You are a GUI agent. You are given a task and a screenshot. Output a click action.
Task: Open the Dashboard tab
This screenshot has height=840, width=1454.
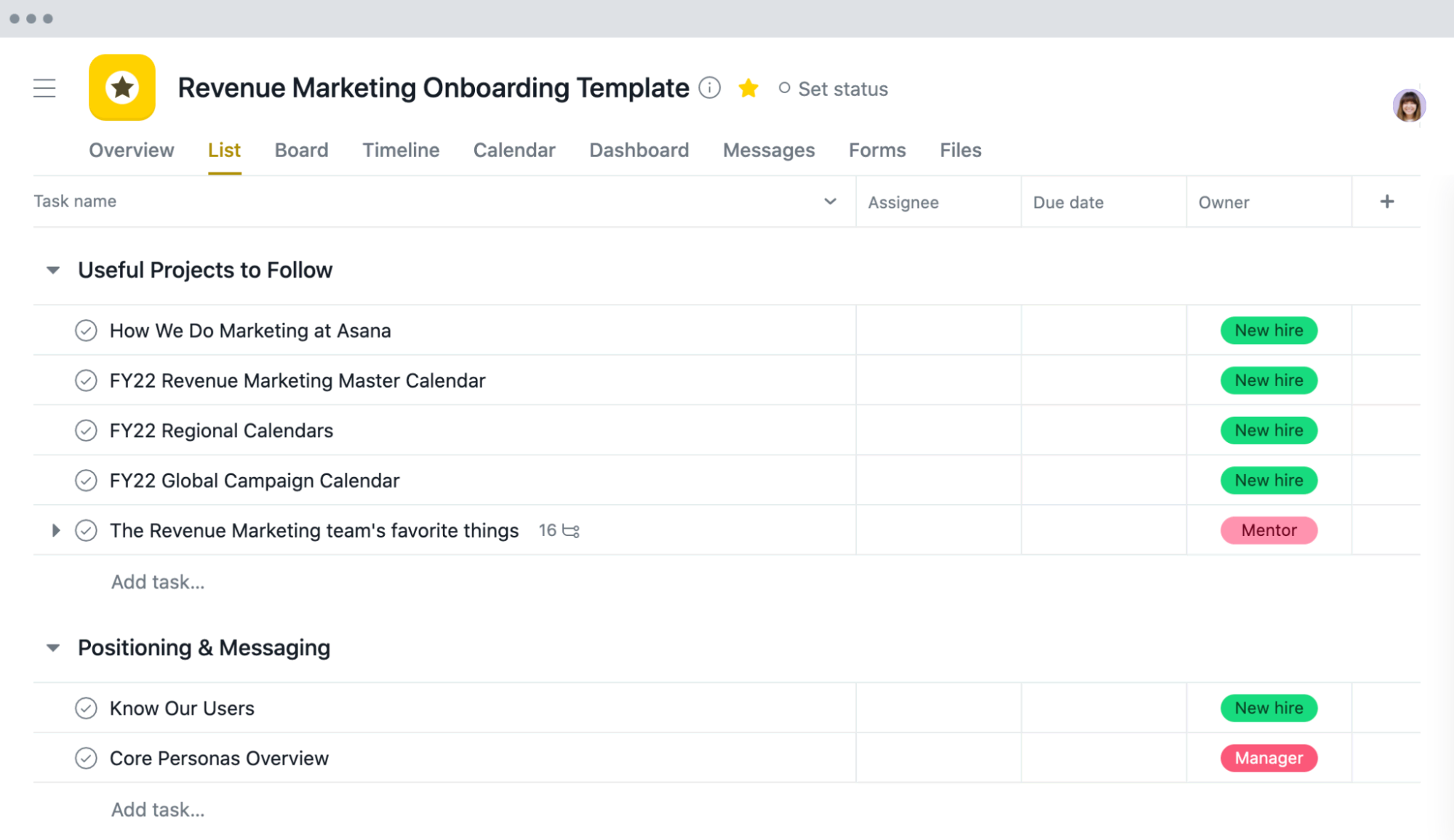(x=639, y=150)
